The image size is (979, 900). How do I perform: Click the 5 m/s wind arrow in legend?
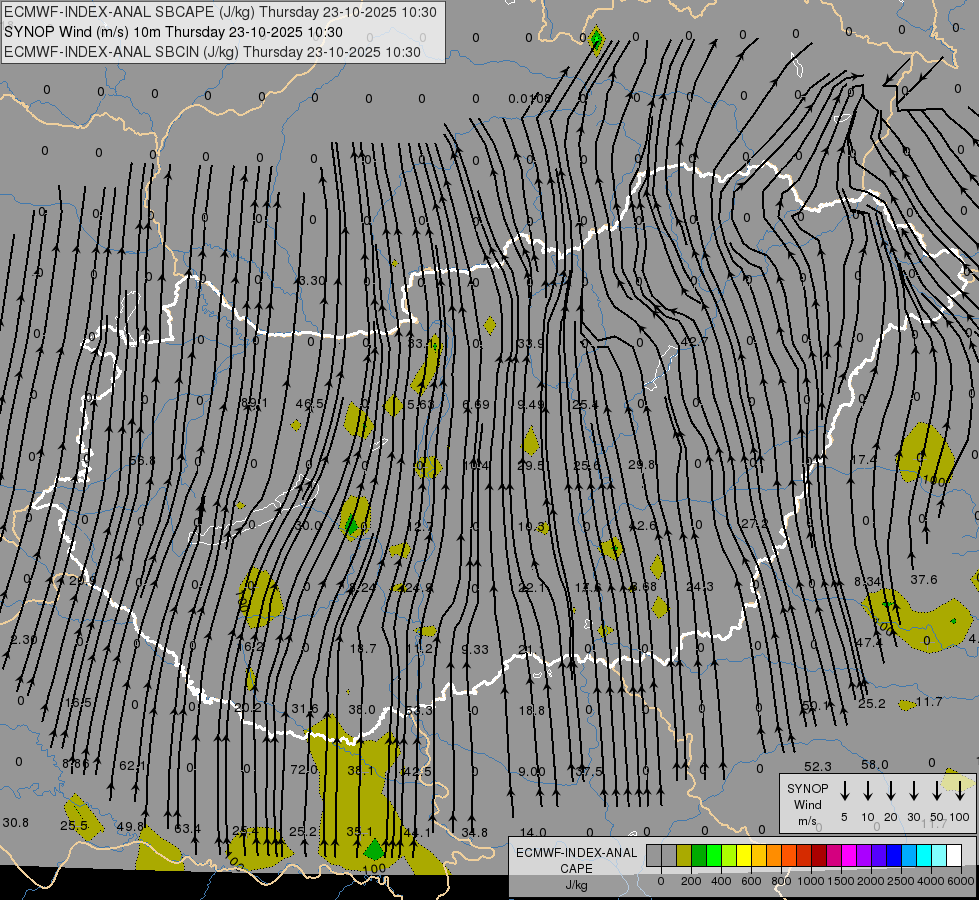point(845,791)
